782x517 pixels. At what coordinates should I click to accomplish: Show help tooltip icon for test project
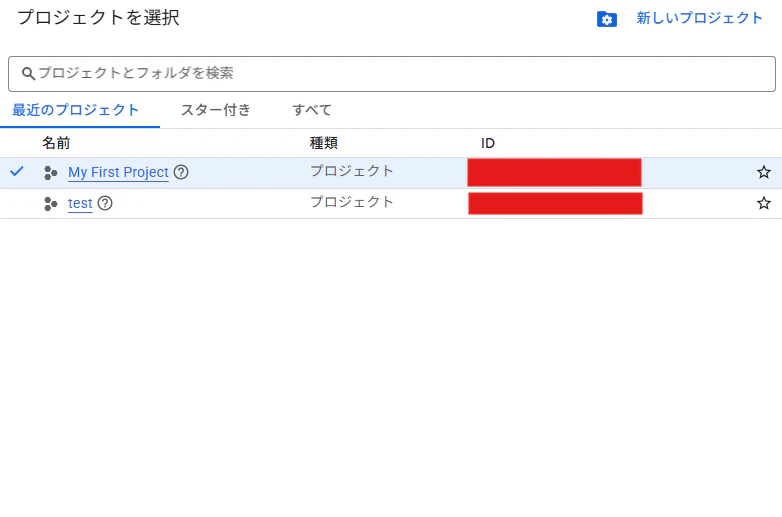(105, 203)
